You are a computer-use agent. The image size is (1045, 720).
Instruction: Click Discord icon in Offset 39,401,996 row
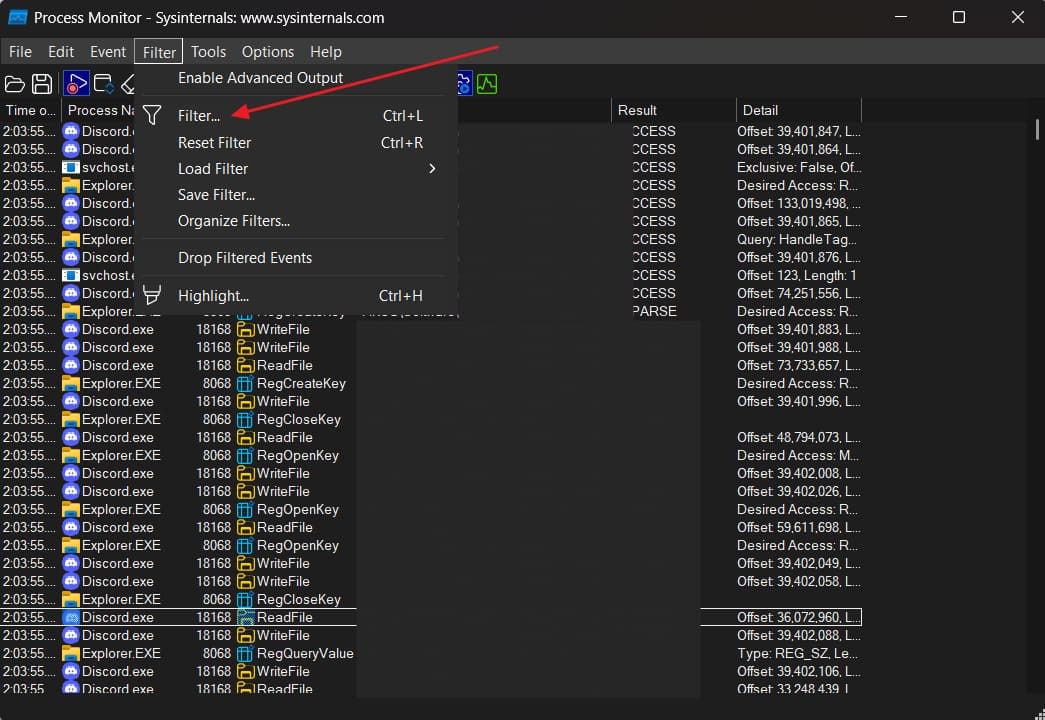pos(71,401)
